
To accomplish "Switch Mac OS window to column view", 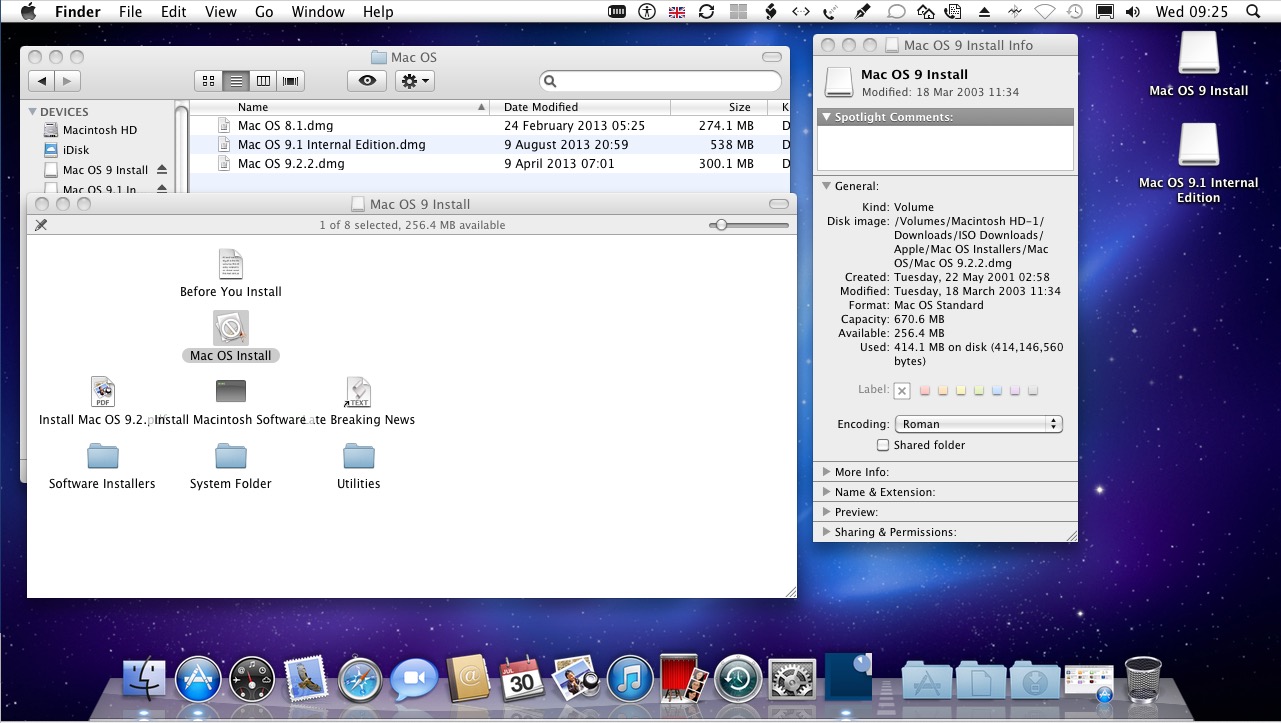I will (263, 81).
